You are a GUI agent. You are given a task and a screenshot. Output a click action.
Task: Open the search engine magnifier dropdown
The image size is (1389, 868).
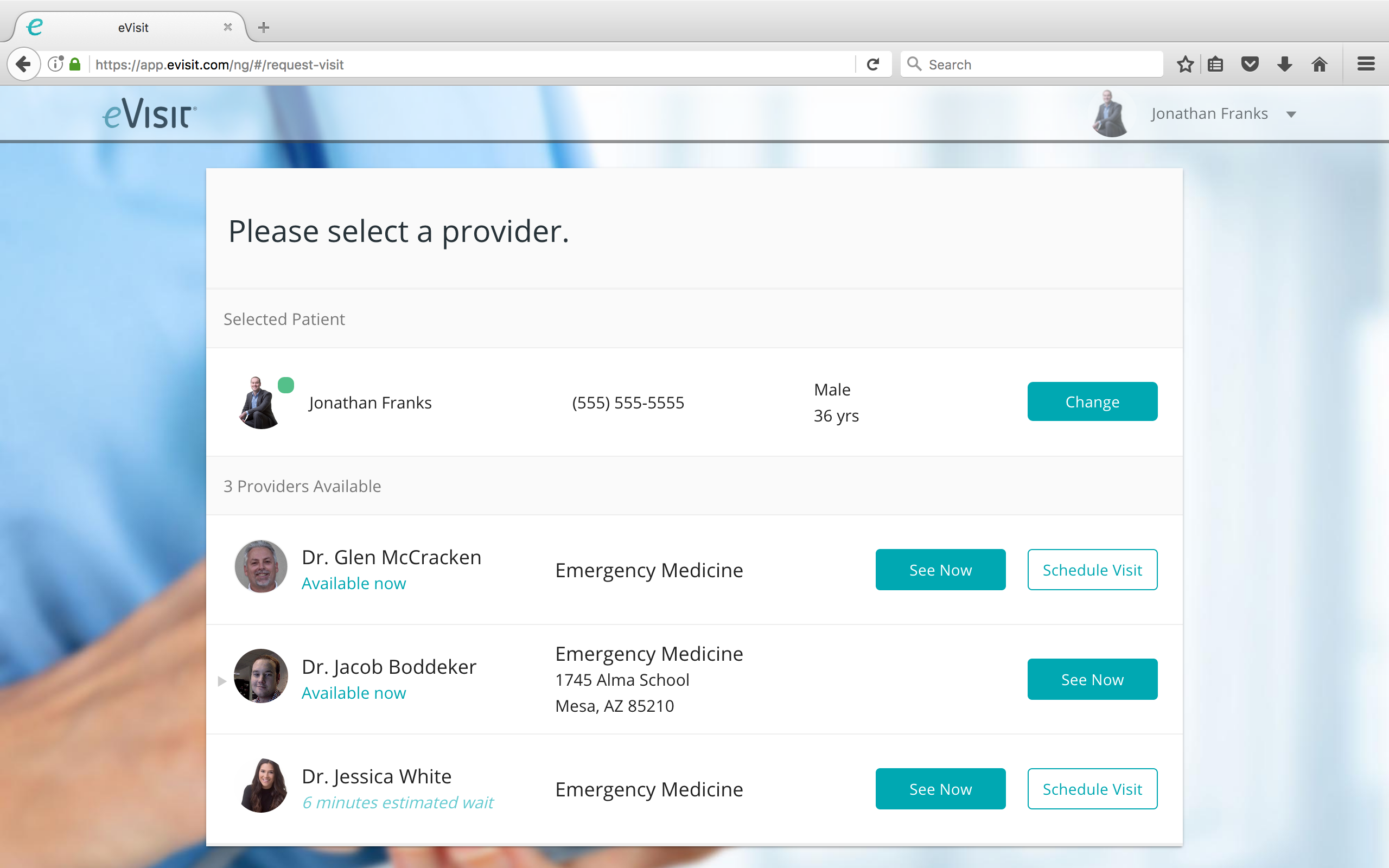click(x=915, y=63)
